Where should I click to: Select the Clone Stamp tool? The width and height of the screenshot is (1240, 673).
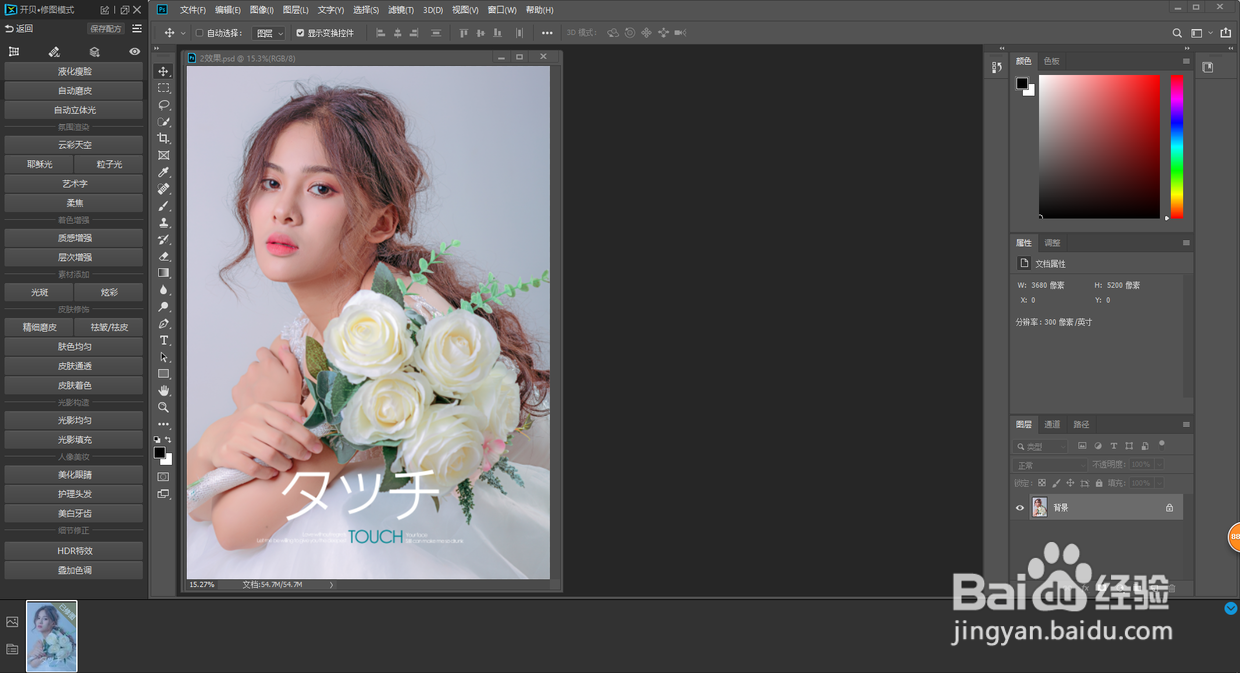pos(164,223)
